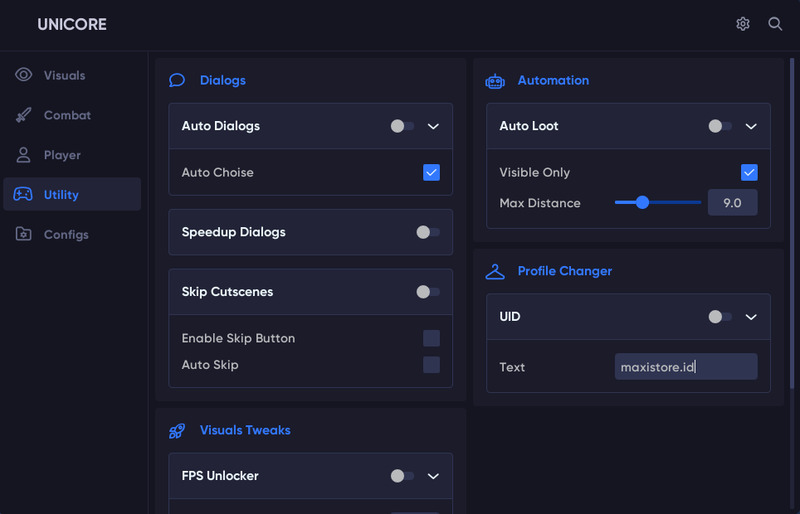Open settings via the gear icon

point(743,24)
